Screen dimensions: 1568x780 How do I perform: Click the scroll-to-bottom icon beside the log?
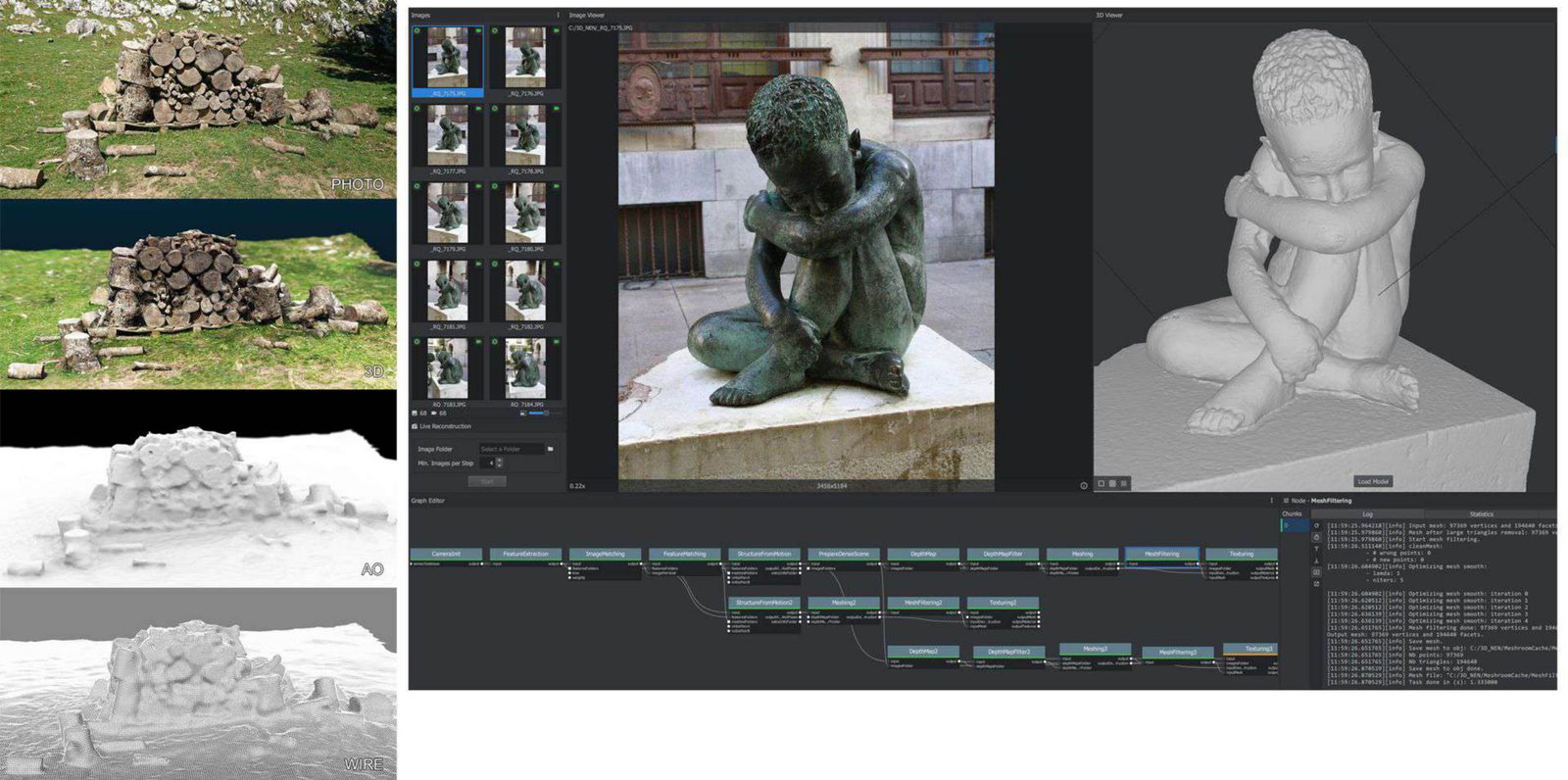(1317, 561)
